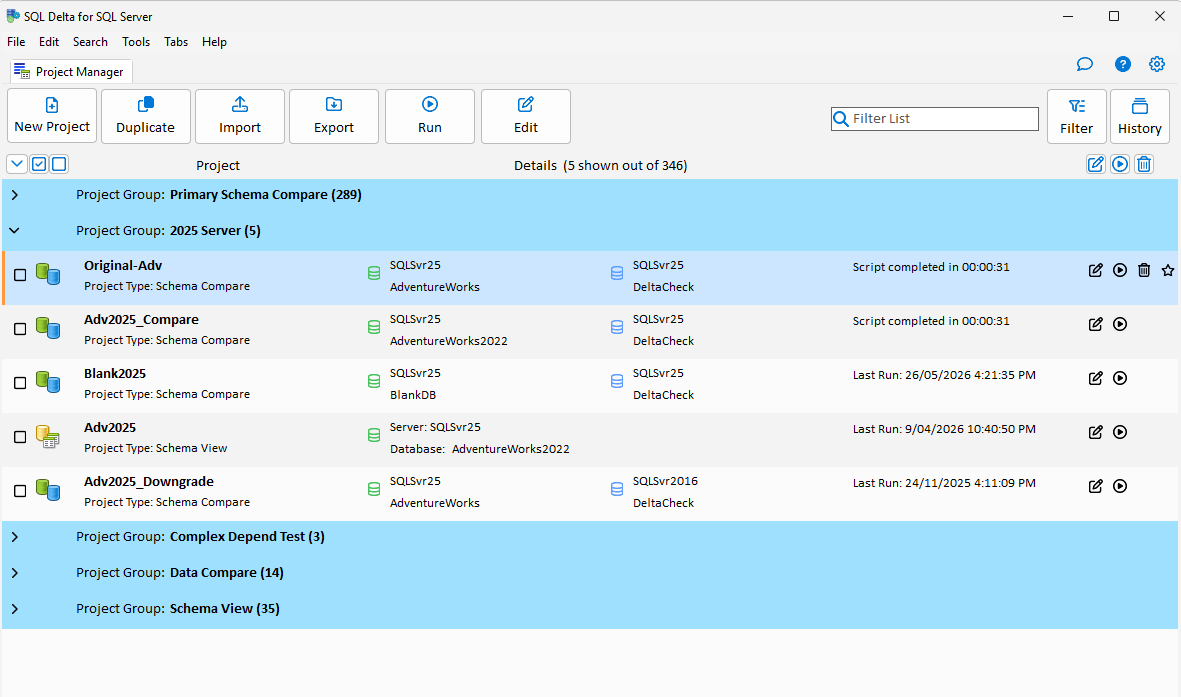Open the File menu

click(16, 42)
